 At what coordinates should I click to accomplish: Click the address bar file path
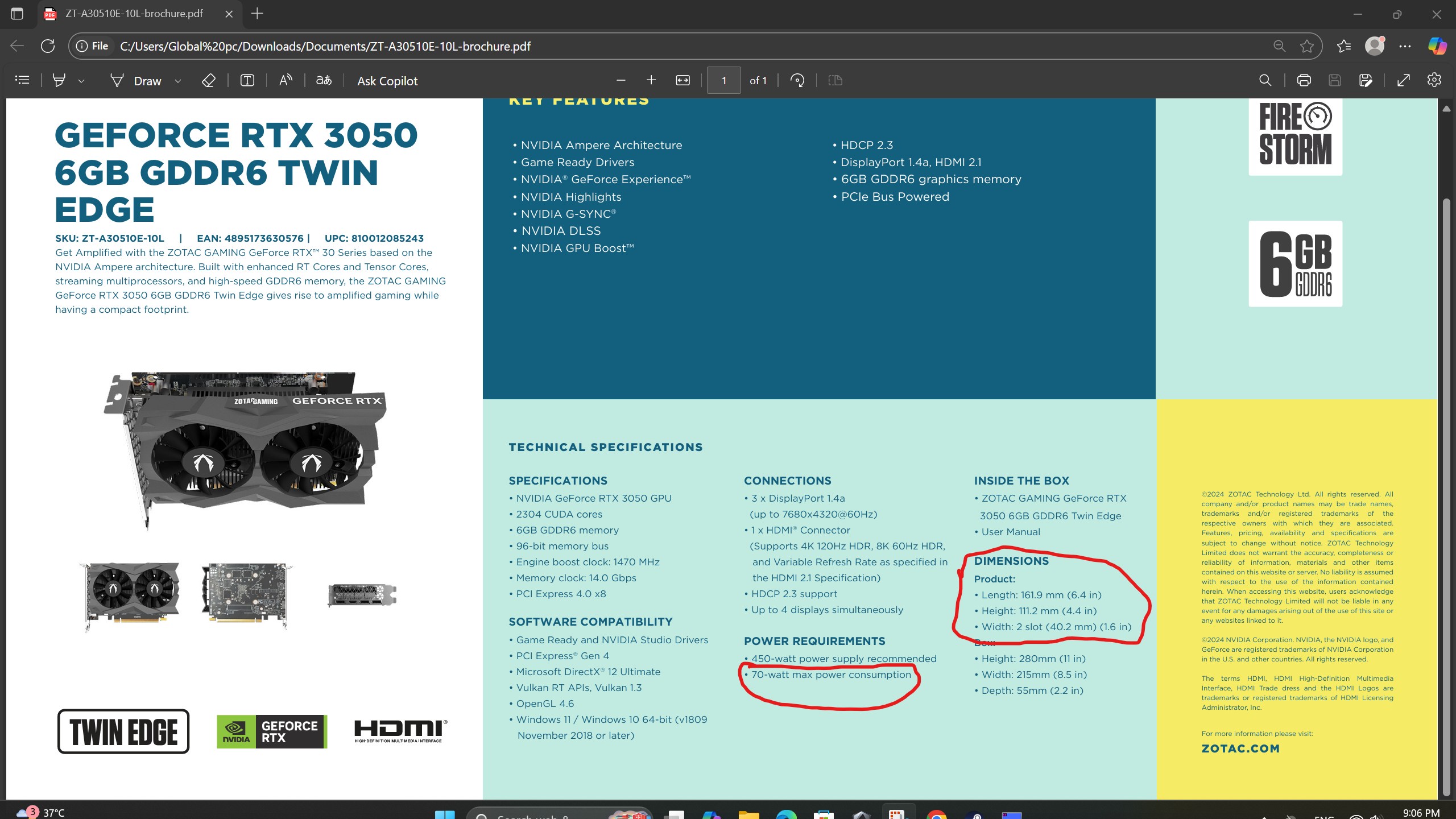click(325, 46)
